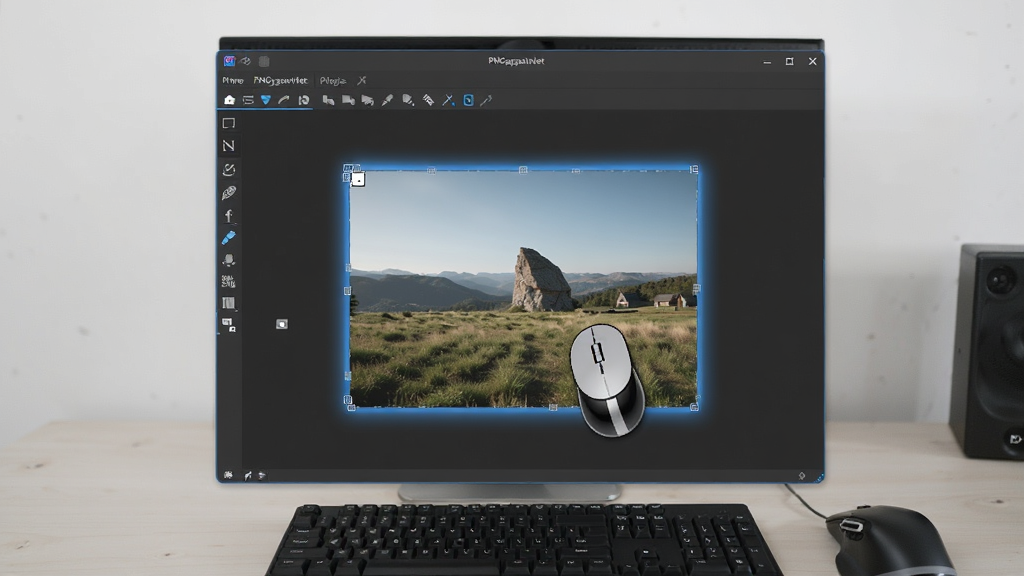
Task: Select the feather tool in the left sidebar
Action: [x=229, y=193]
